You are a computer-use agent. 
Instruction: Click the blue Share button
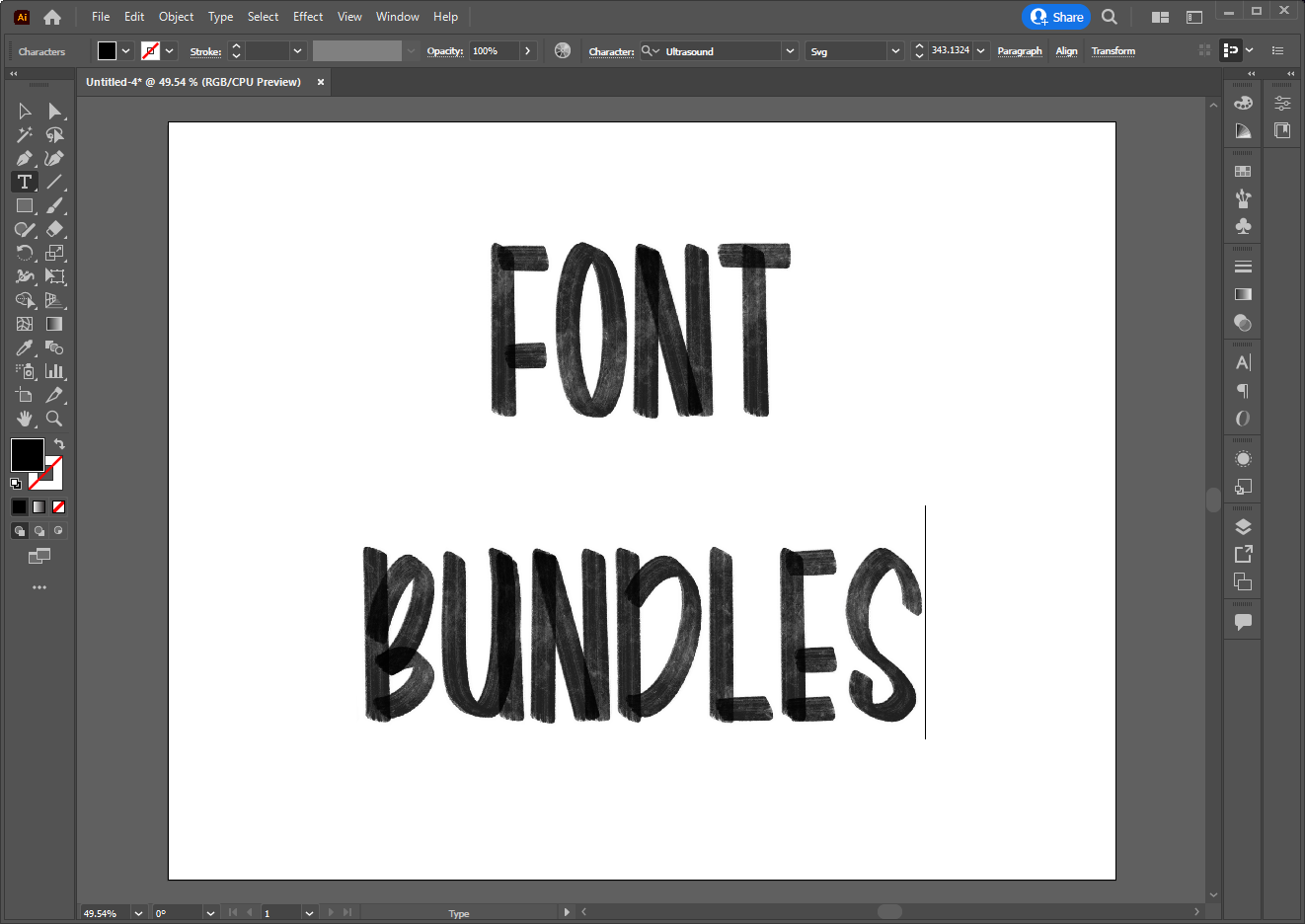click(x=1056, y=17)
